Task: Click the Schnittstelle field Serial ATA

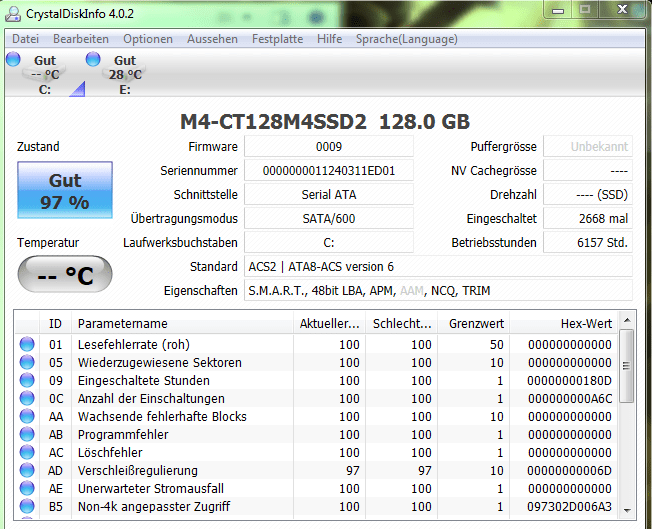Action: click(x=329, y=195)
